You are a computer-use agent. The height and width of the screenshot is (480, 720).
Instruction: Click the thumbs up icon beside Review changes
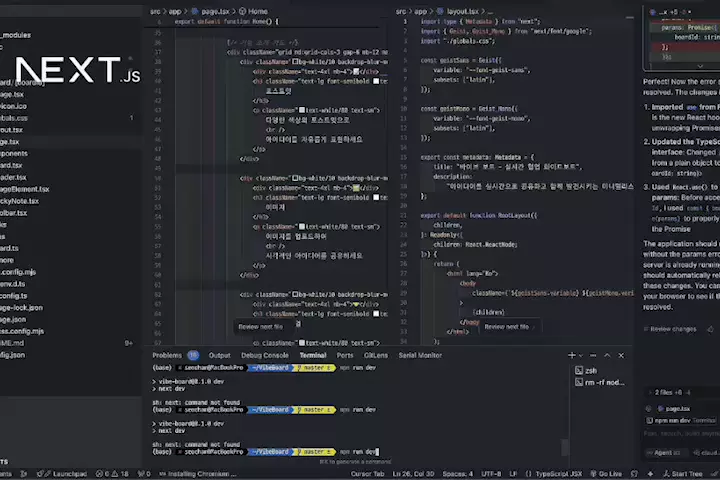pyautogui.click(x=710, y=329)
